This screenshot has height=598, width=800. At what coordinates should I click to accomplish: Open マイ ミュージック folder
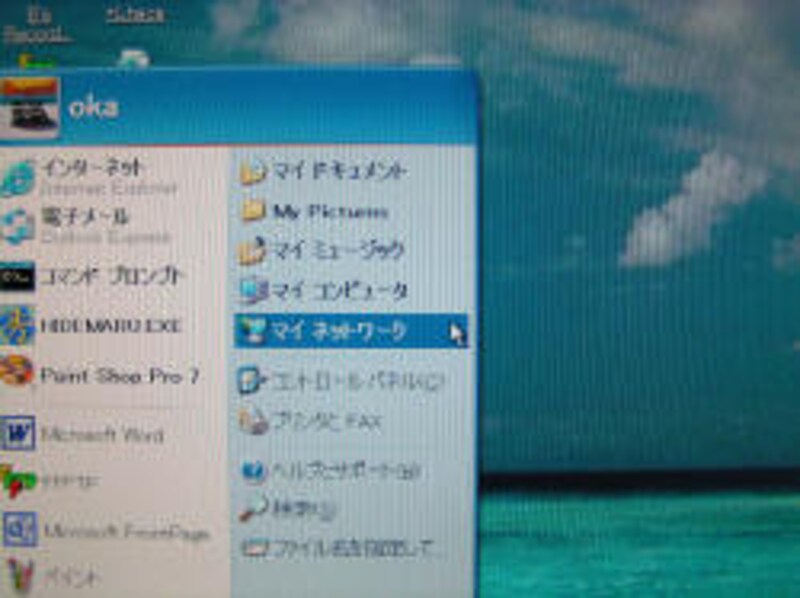pyautogui.click(x=321, y=250)
